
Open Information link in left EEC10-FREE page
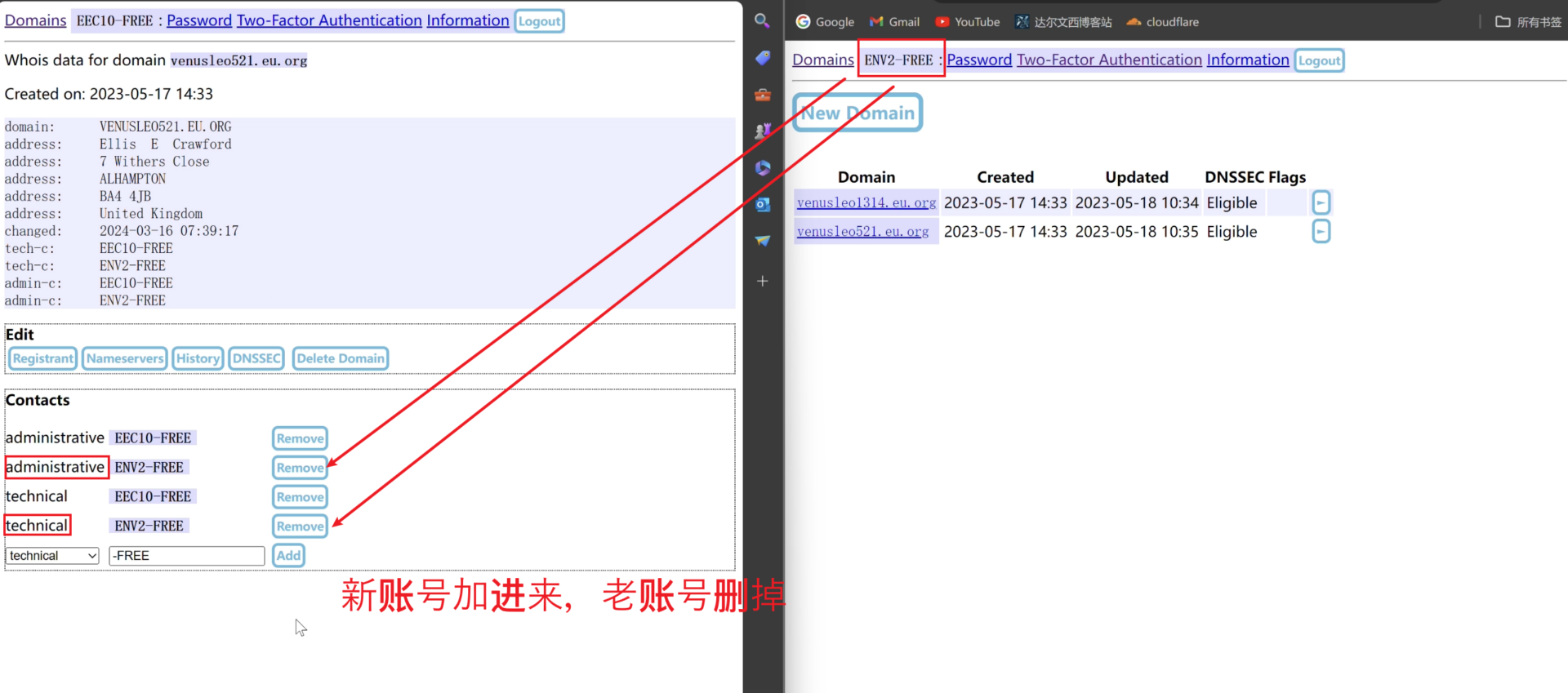(x=468, y=20)
